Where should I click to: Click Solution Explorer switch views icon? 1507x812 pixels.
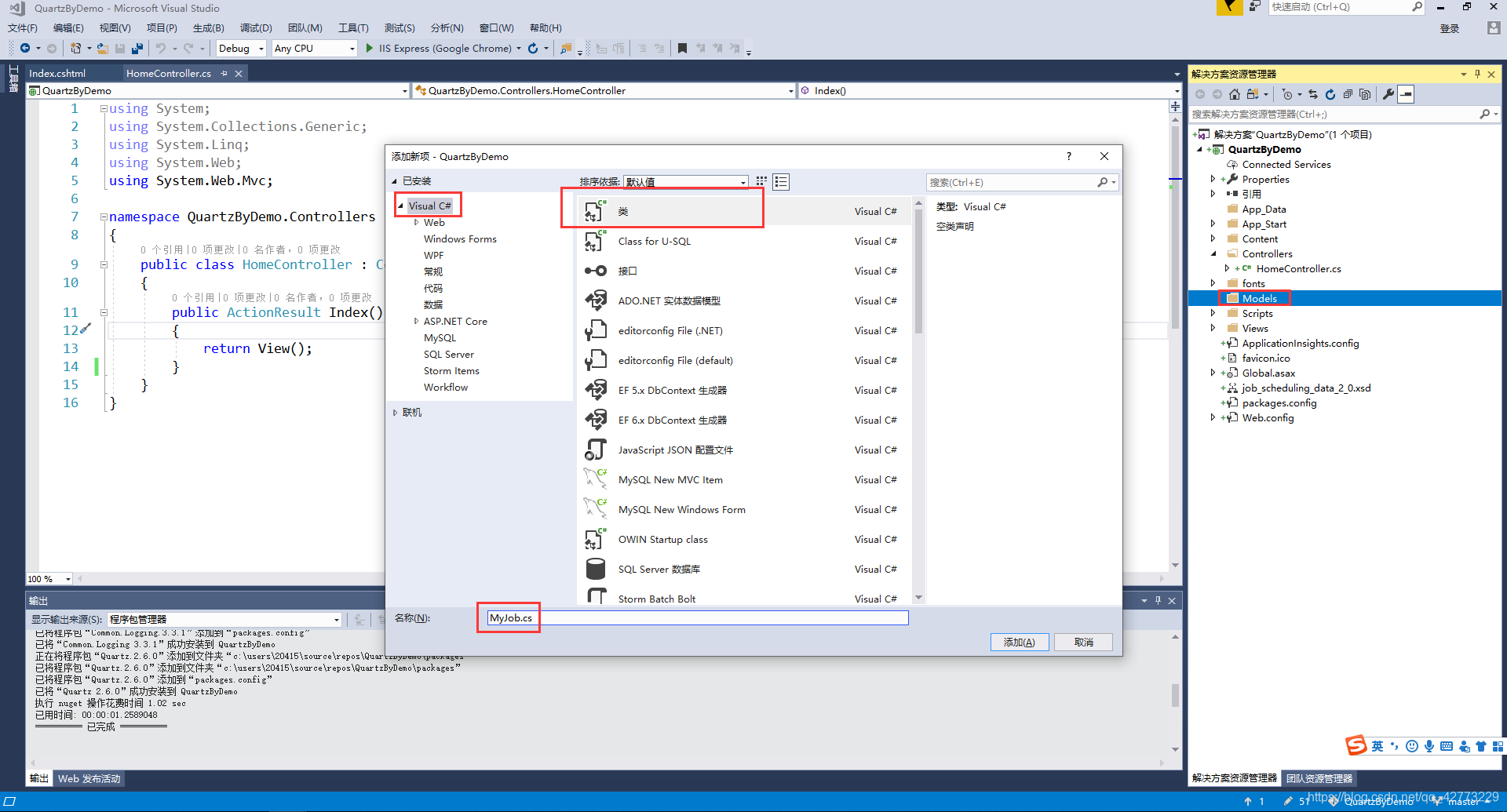[1253, 94]
